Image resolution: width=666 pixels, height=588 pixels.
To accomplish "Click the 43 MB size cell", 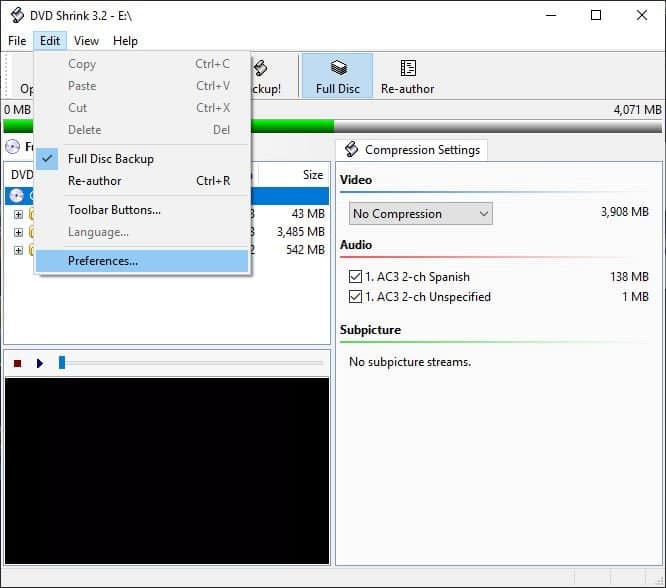I will (x=308, y=214).
